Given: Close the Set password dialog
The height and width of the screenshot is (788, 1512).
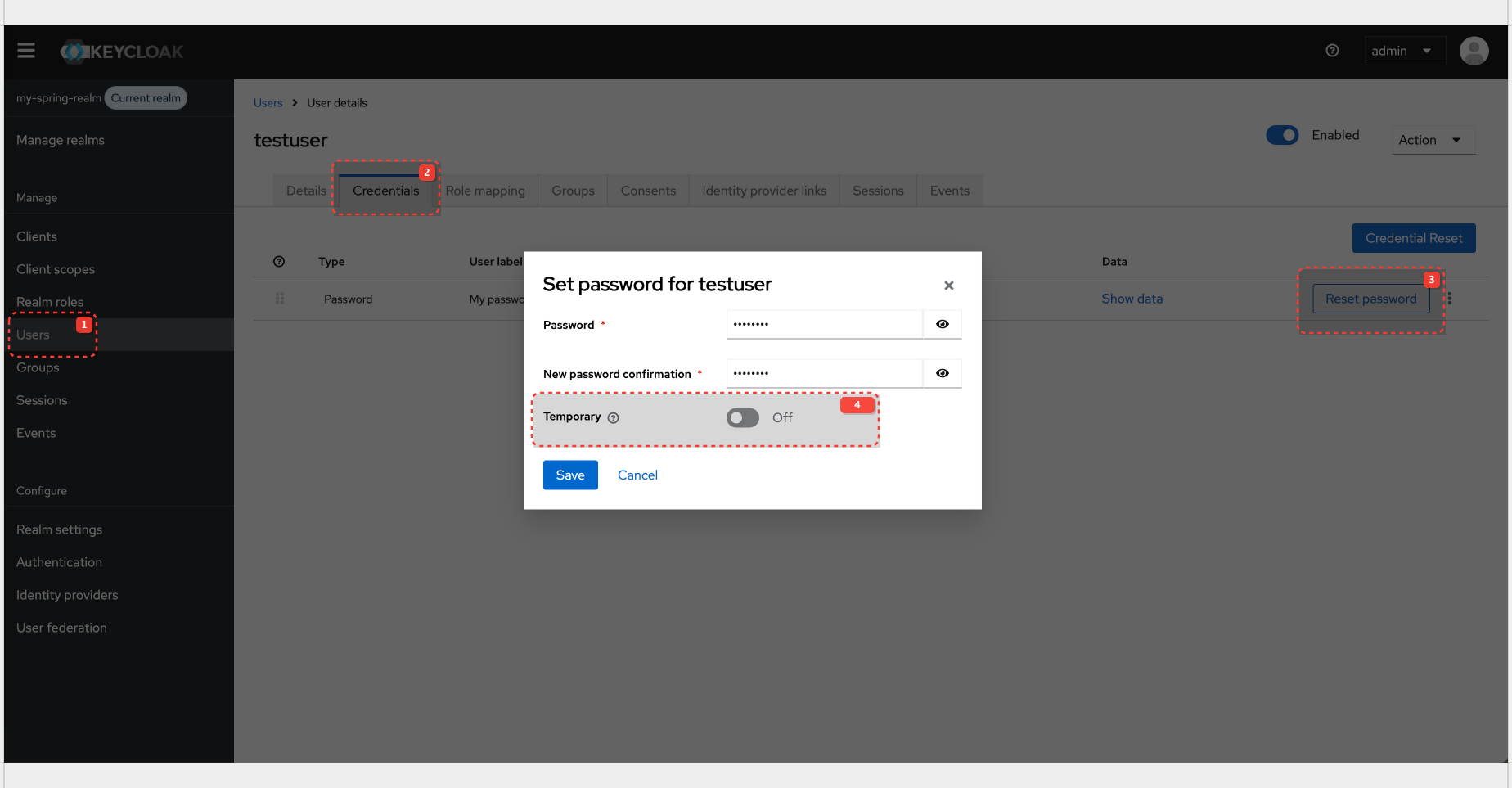Looking at the screenshot, I should (x=948, y=285).
